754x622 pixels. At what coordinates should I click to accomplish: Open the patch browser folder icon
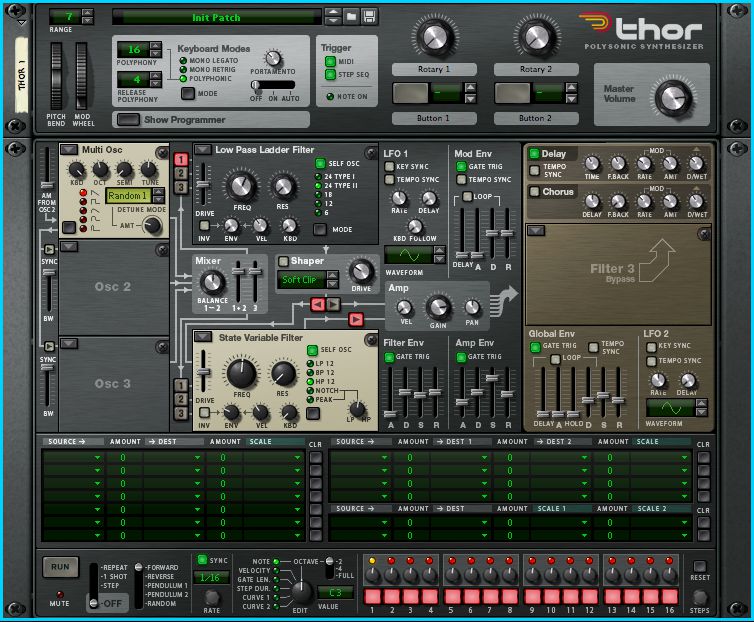(x=352, y=17)
